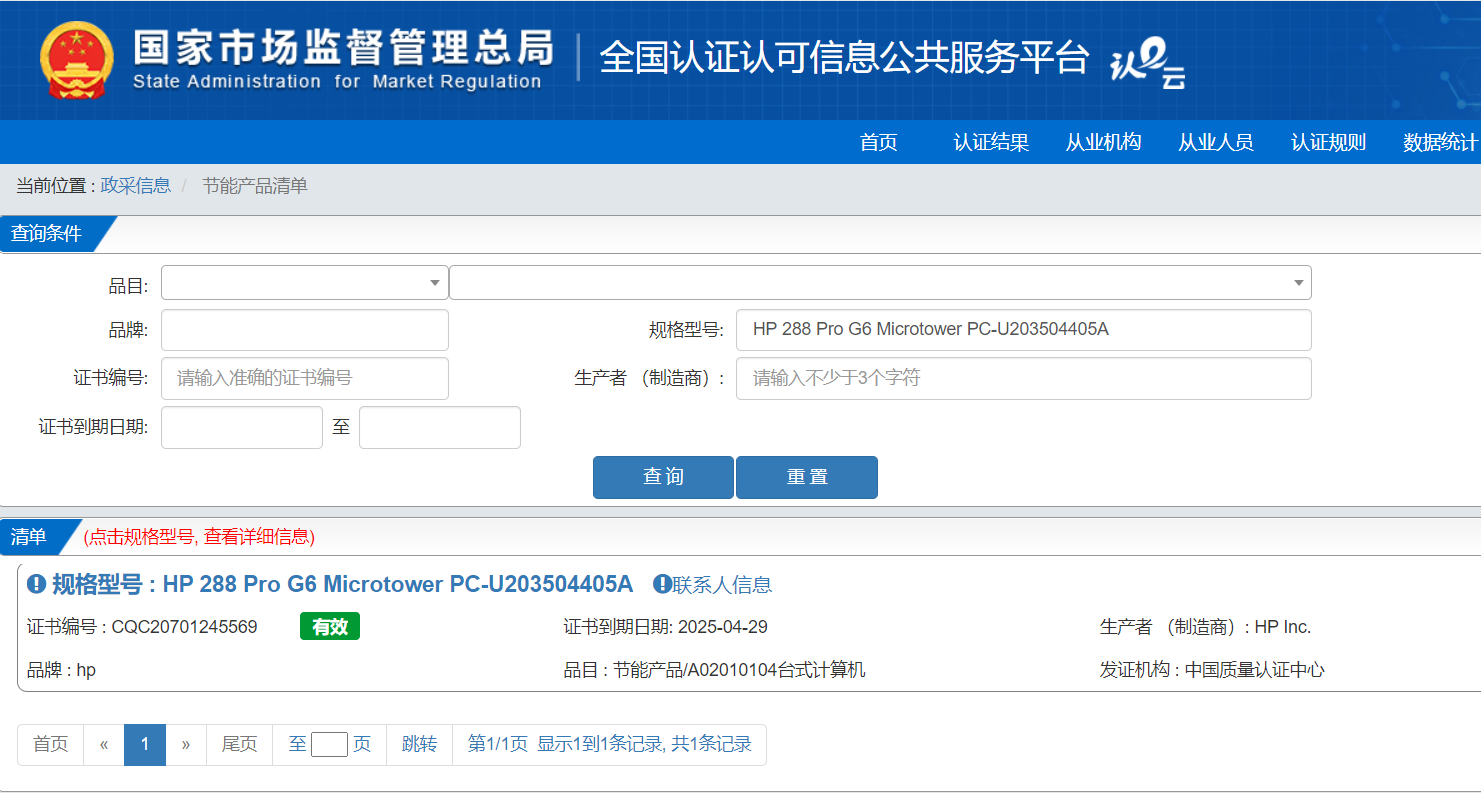Go to pagination 首页 first page
The width and height of the screenshot is (1481, 793).
51,745
